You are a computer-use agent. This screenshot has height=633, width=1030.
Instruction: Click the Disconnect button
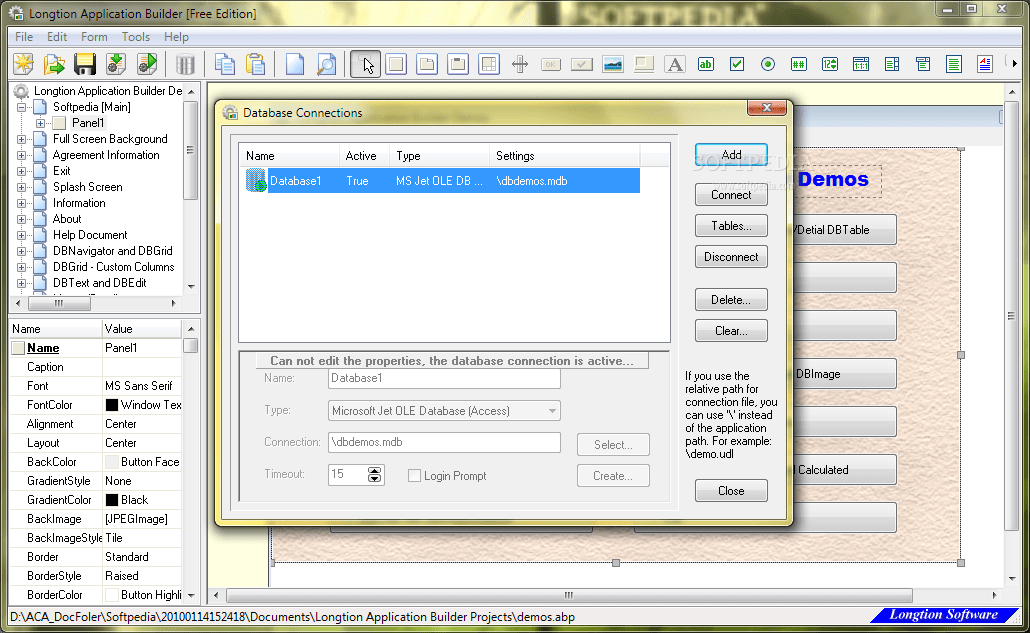click(731, 256)
